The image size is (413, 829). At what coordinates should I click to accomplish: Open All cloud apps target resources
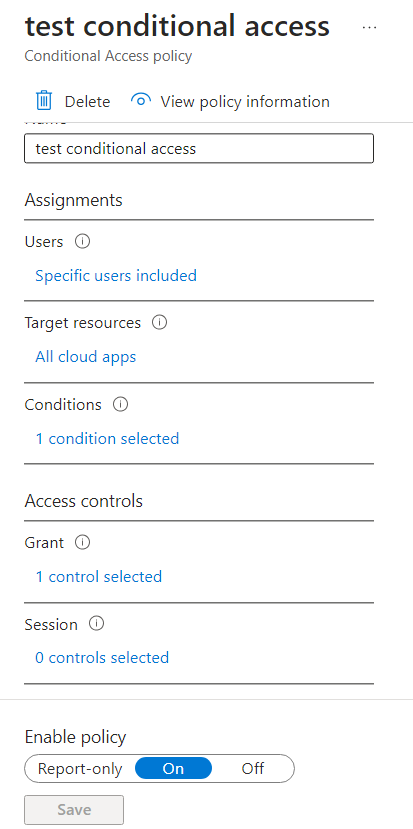click(86, 357)
